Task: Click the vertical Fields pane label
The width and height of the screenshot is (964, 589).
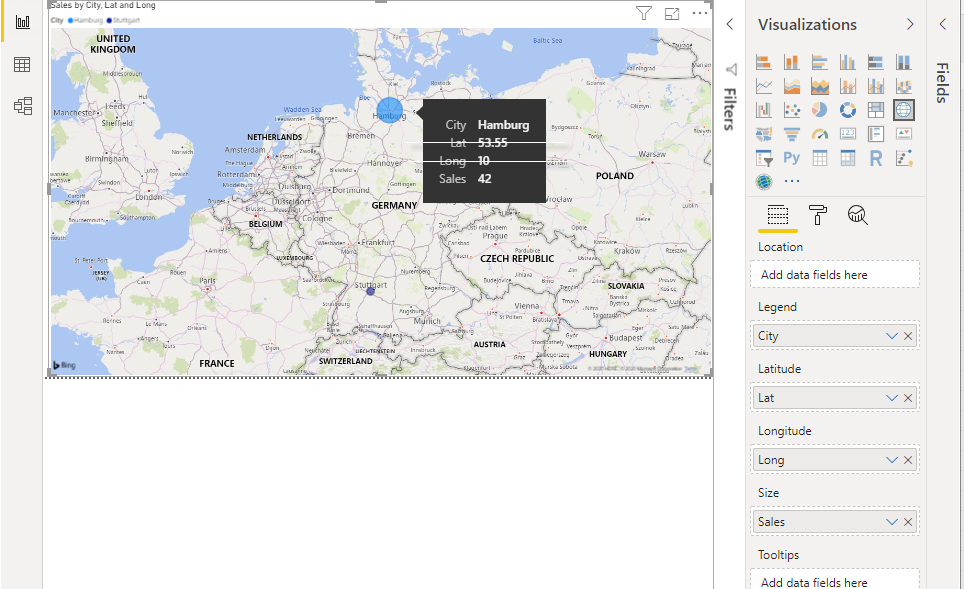Action: click(x=942, y=82)
